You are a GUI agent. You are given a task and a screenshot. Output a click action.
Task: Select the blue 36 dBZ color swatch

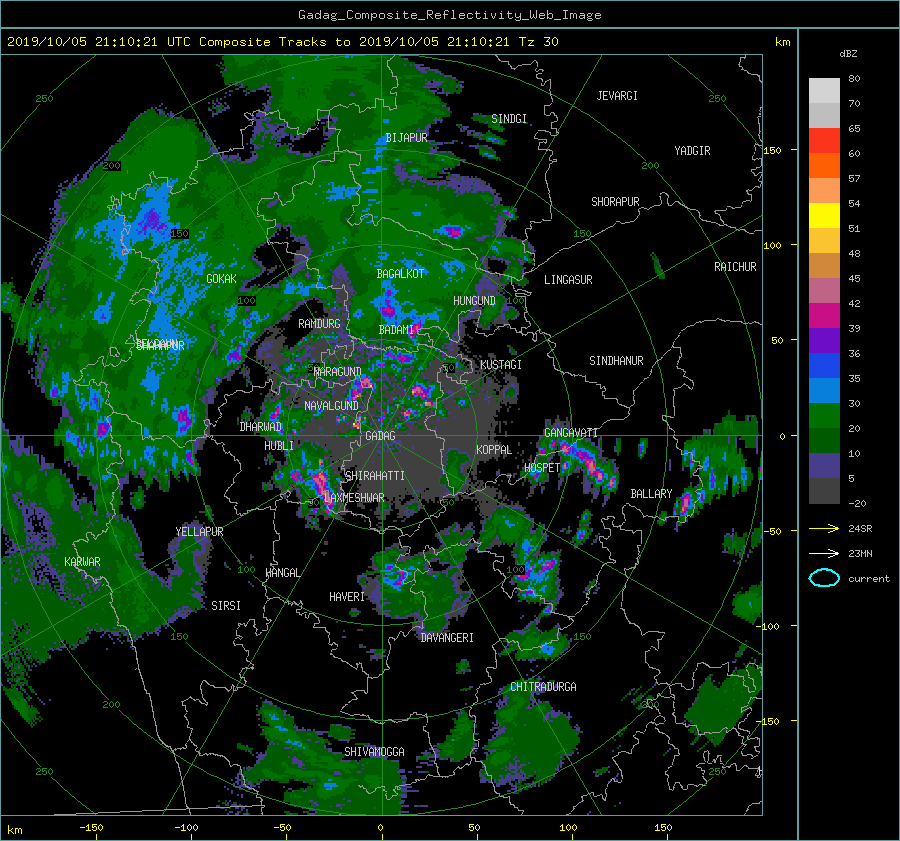click(824, 365)
